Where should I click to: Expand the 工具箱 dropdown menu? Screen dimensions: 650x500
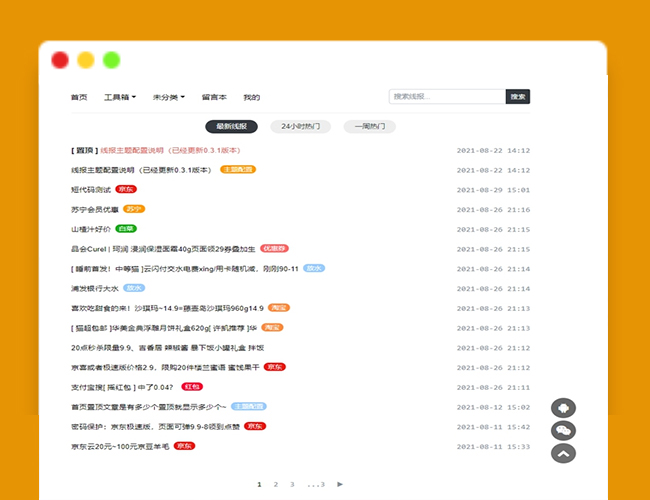tap(120, 97)
